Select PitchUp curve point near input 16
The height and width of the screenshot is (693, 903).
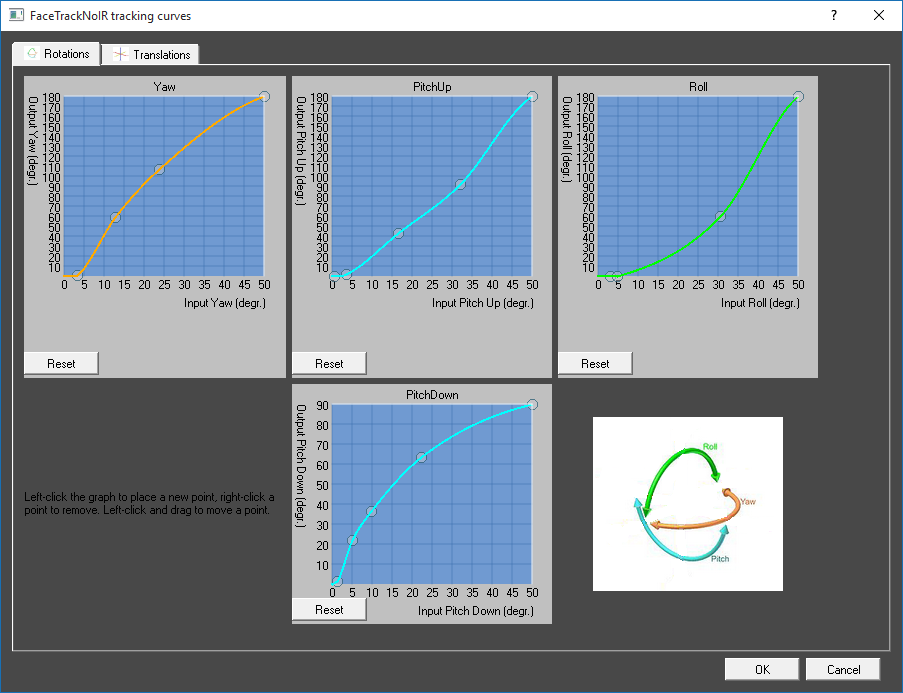click(399, 233)
